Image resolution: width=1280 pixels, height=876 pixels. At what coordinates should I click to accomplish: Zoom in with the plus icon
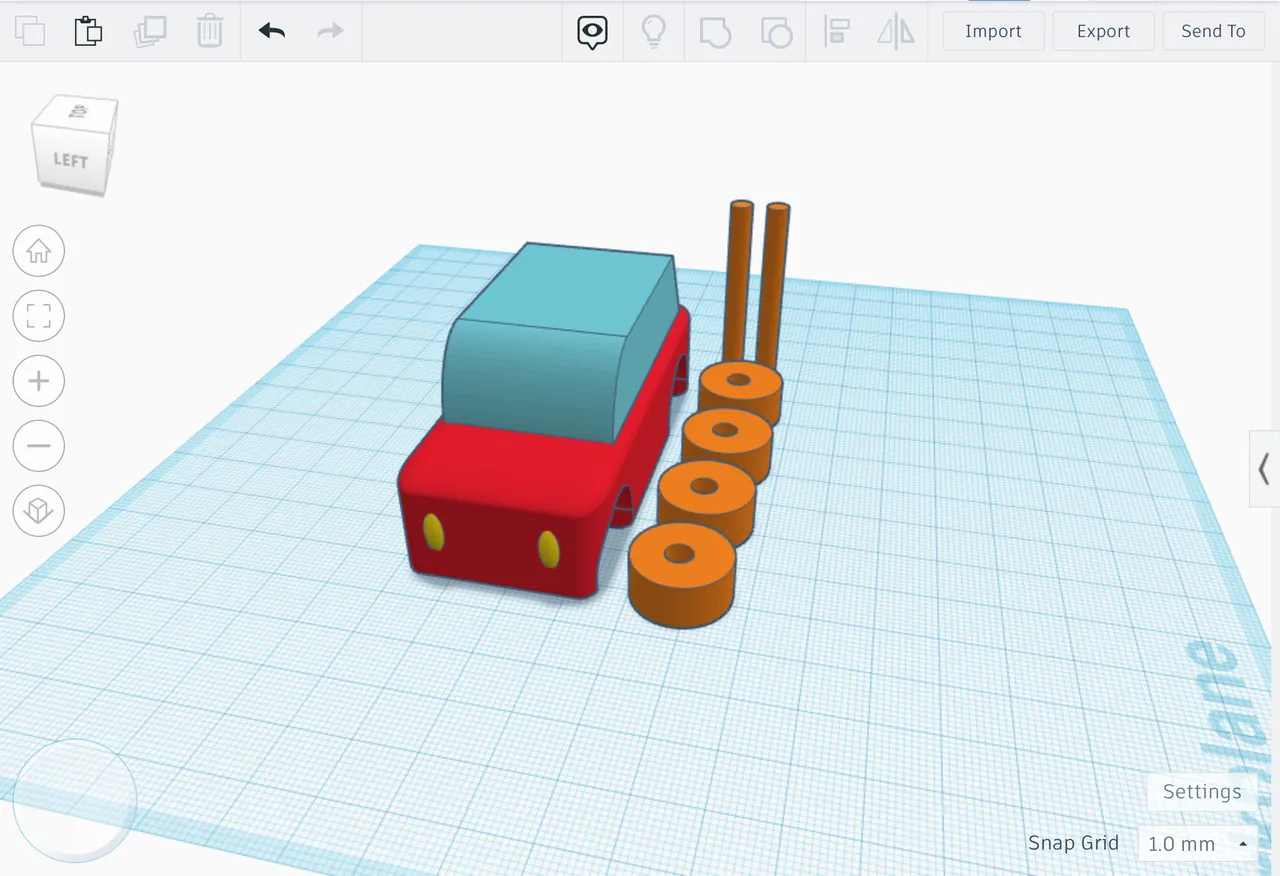(x=38, y=381)
